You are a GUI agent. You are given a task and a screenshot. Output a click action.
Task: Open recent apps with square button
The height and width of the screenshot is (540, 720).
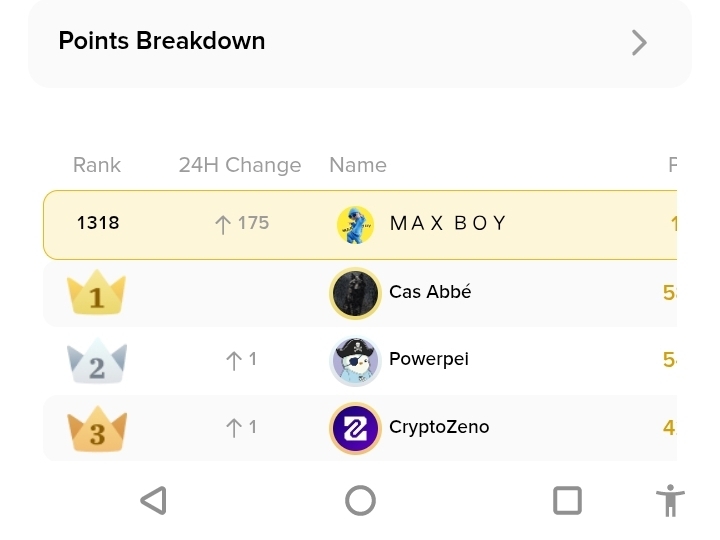(x=567, y=500)
